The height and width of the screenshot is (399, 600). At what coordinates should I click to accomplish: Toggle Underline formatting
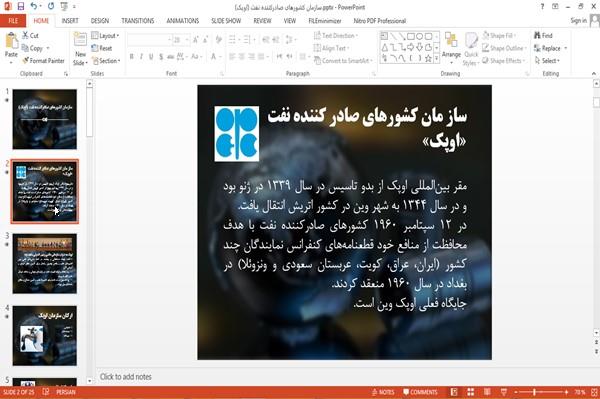pos(151,57)
